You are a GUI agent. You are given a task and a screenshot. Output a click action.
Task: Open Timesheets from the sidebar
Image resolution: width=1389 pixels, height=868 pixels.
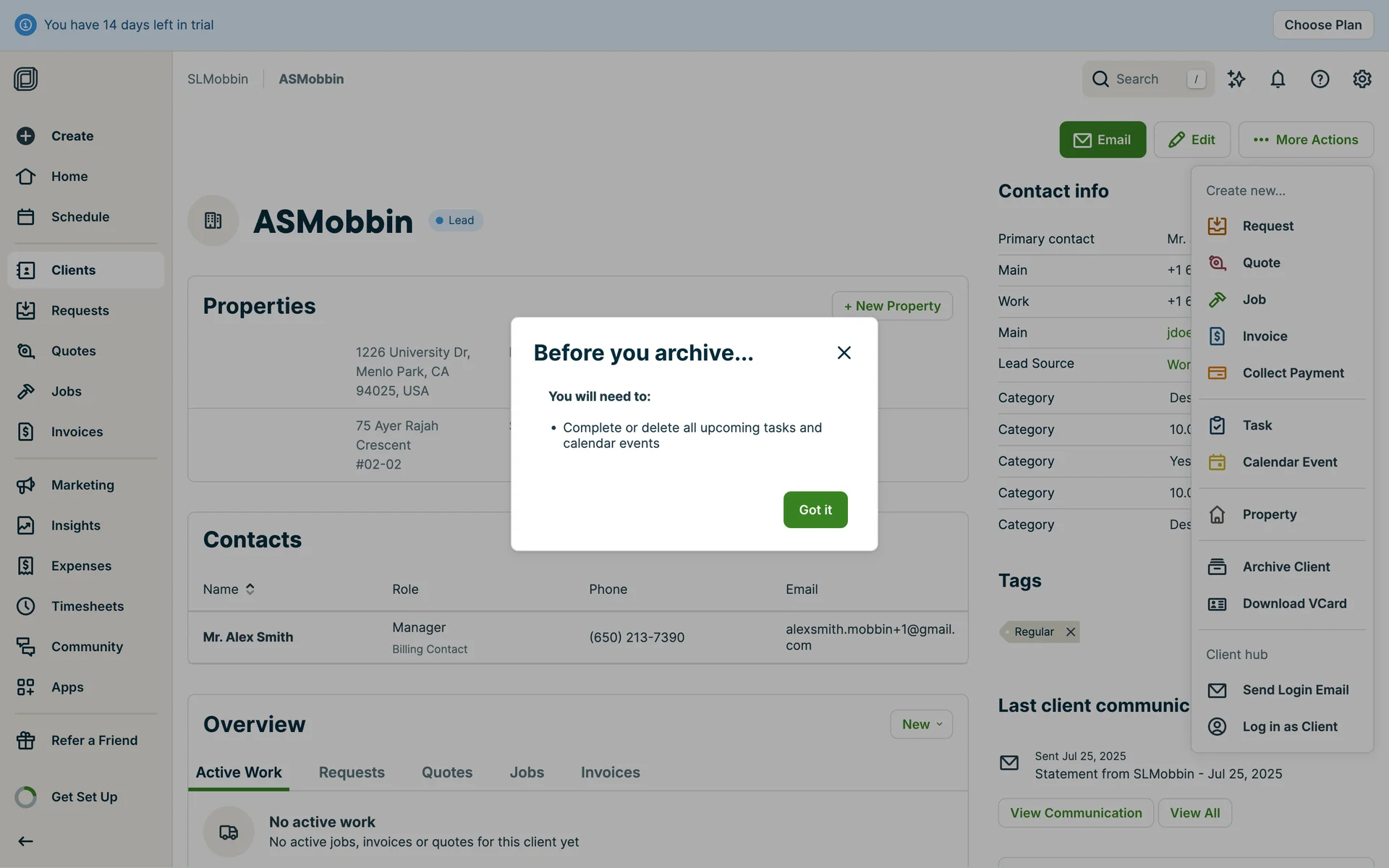point(87,606)
